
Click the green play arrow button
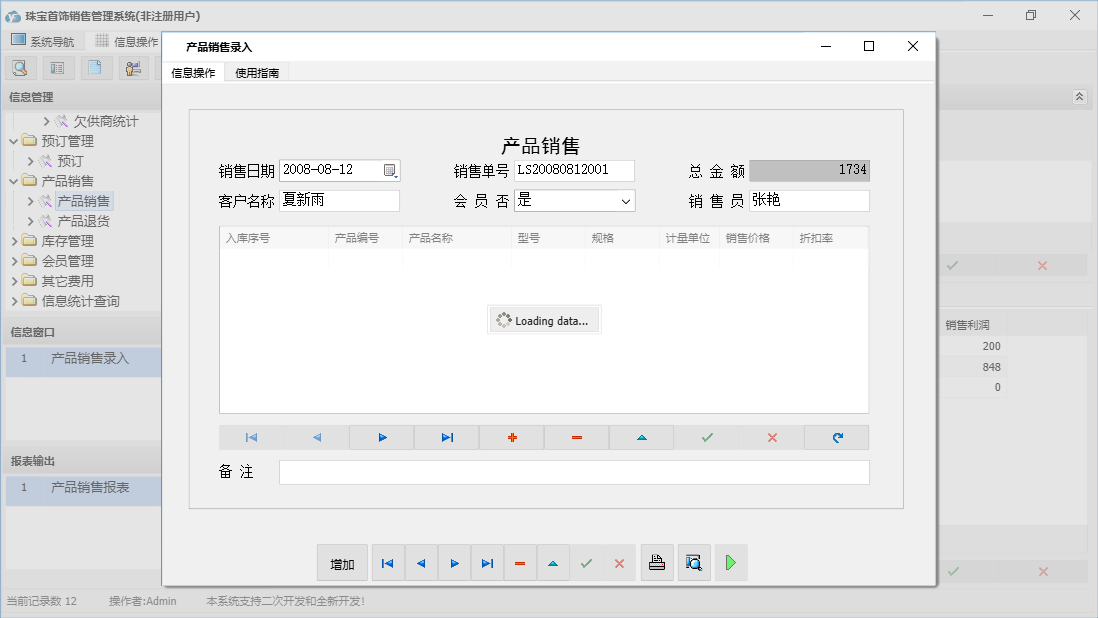[731, 563]
